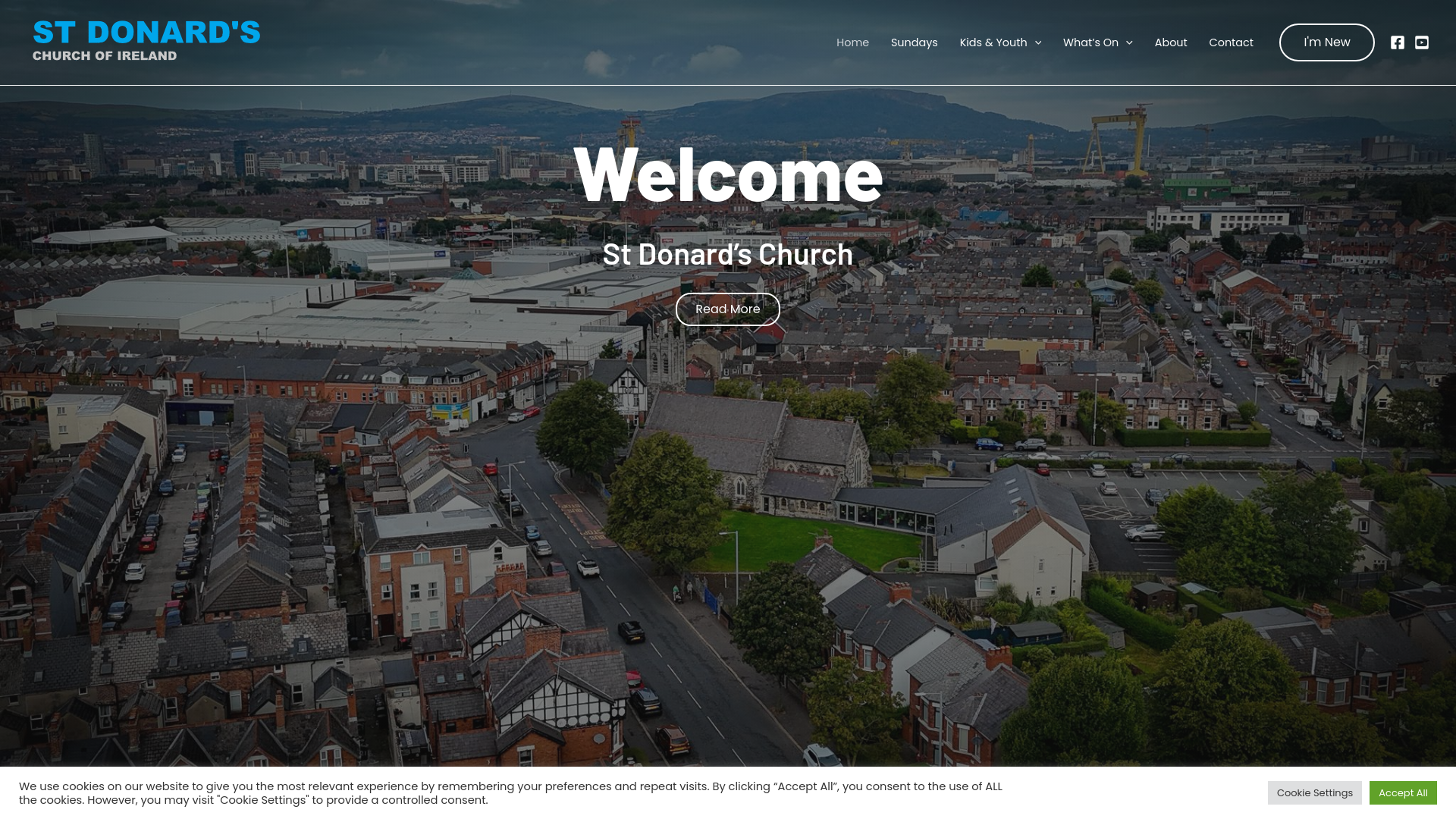Screen dimensions: 1456x819
Task: Open the Sundays menu item
Action: pos(914,42)
